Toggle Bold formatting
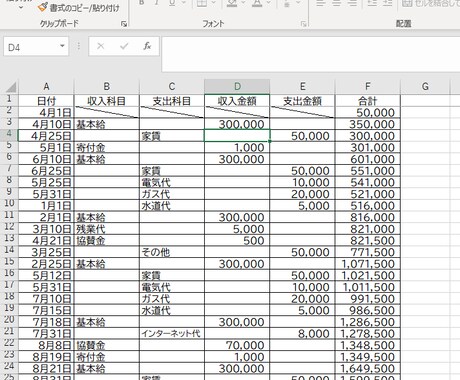The height and width of the screenshot is (380, 460). (142, 3)
